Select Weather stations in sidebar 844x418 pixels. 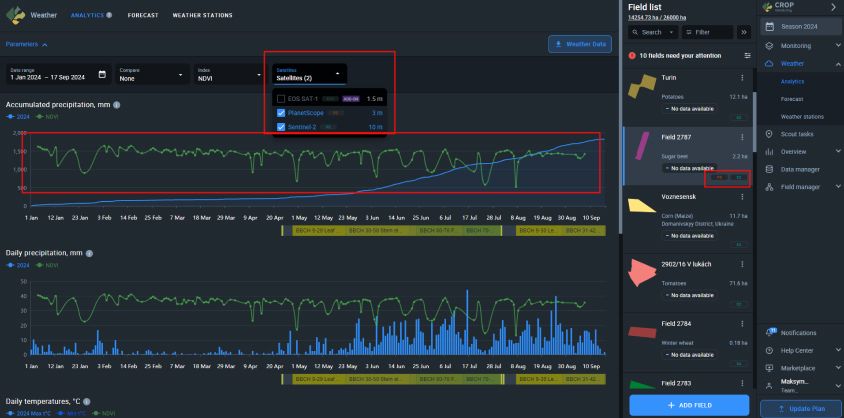coord(802,117)
